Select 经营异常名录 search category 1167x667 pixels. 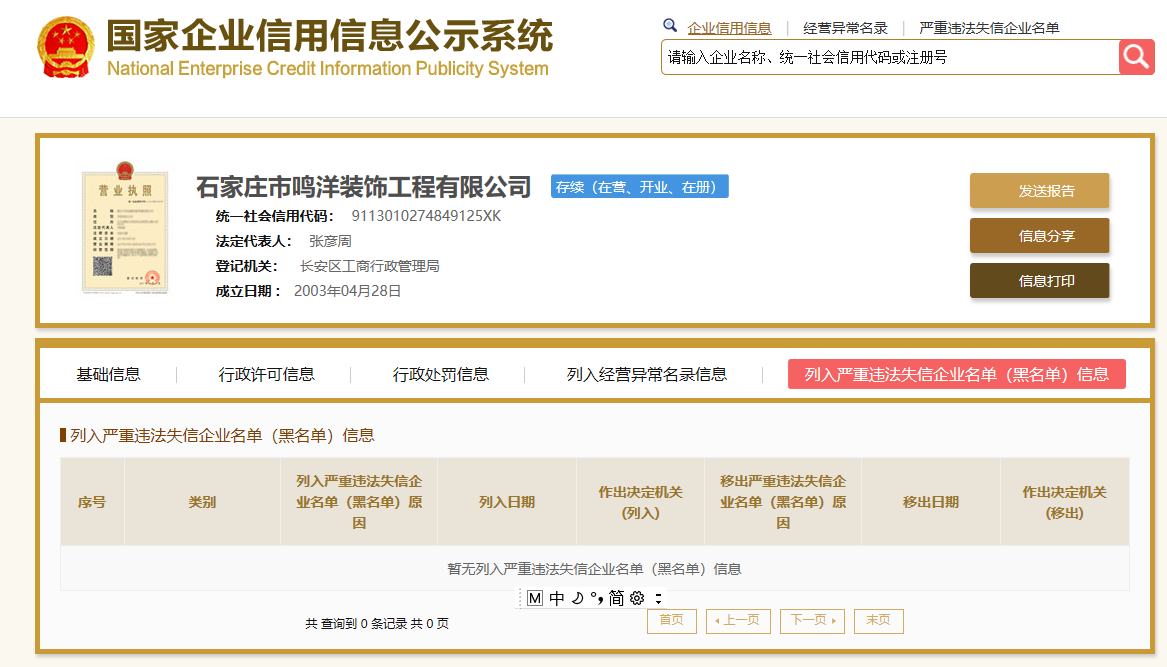(x=845, y=28)
